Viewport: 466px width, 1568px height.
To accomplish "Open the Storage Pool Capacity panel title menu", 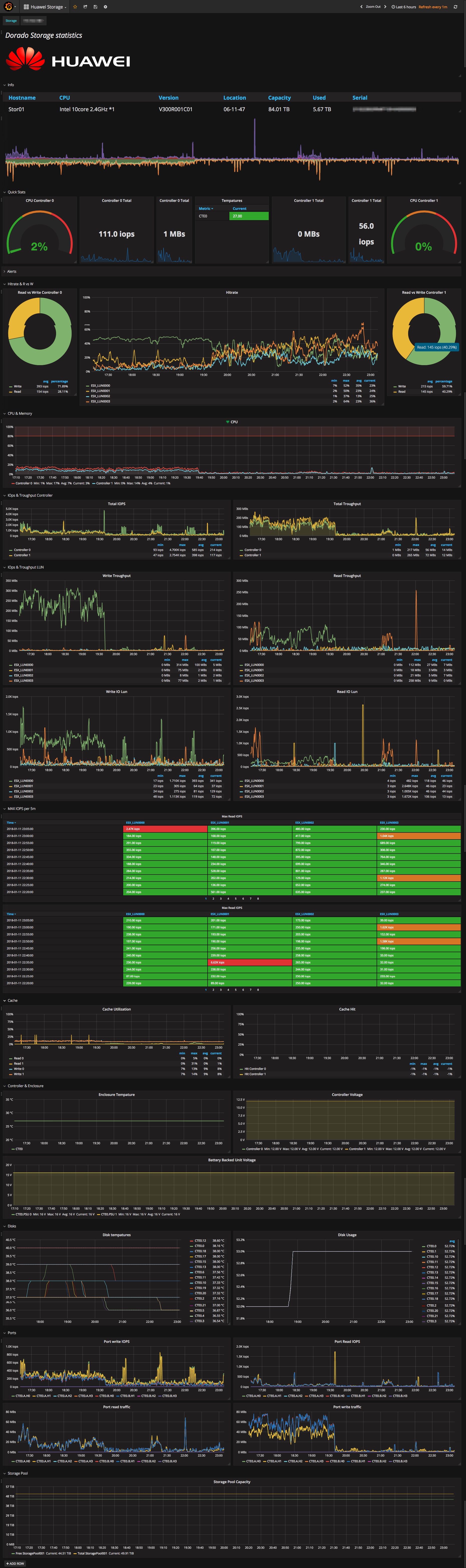I will (x=232, y=1482).
